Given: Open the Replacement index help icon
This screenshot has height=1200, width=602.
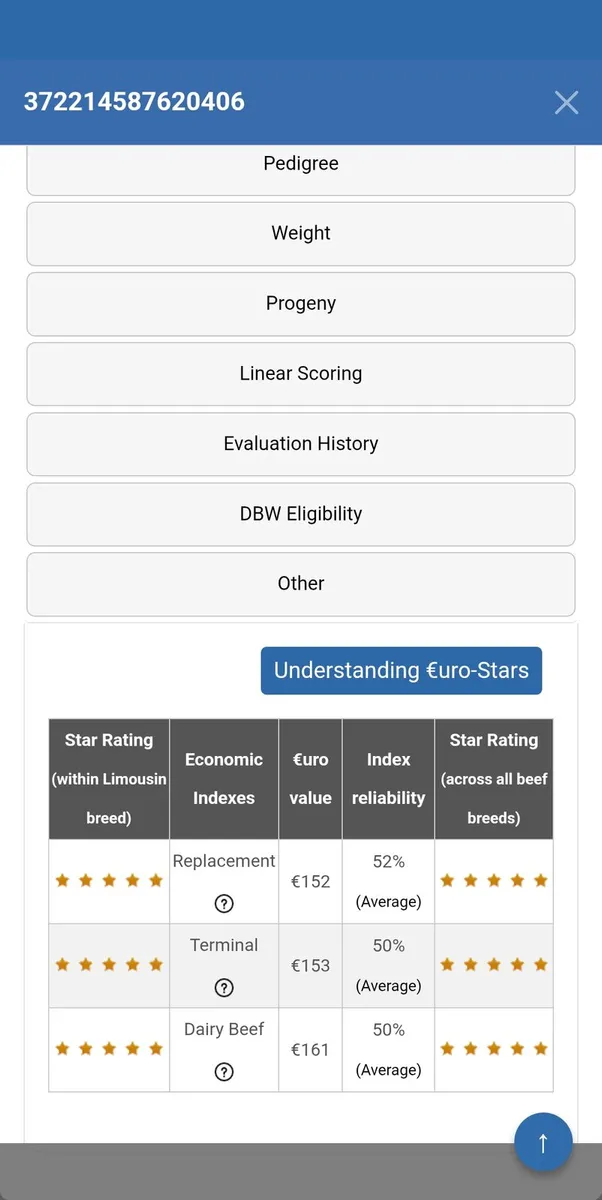Looking at the screenshot, I should (224, 903).
